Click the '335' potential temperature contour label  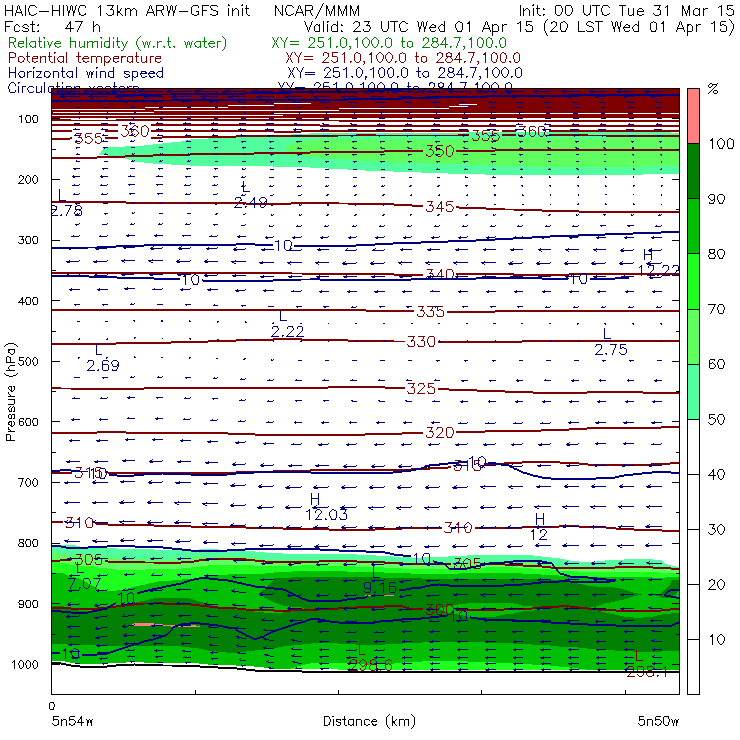point(430,312)
